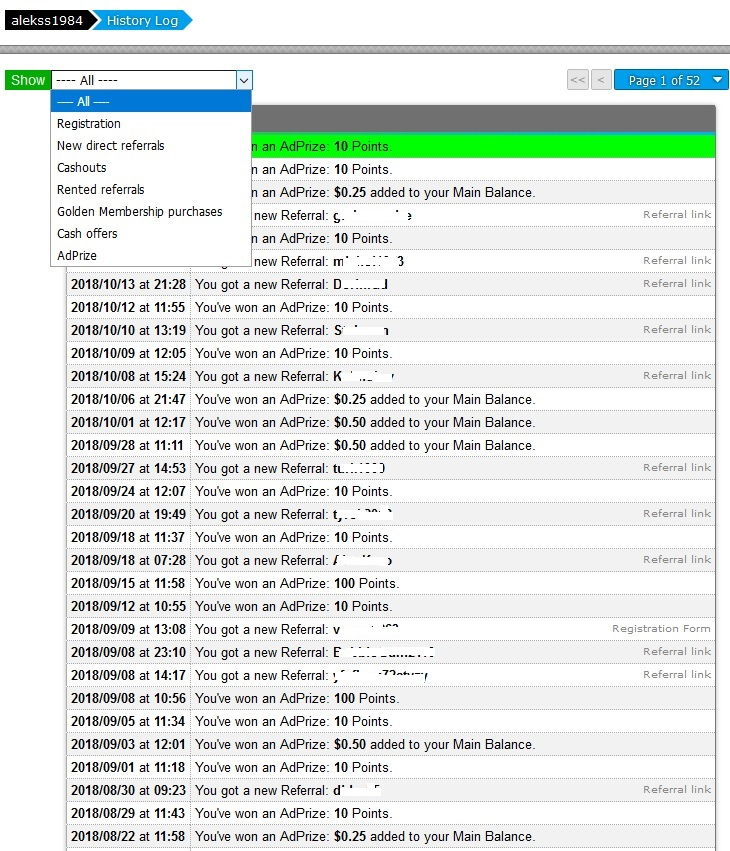Click 'Referral link' on the 2018/10/13 entry
The image size is (730, 851).
point(677,284)
